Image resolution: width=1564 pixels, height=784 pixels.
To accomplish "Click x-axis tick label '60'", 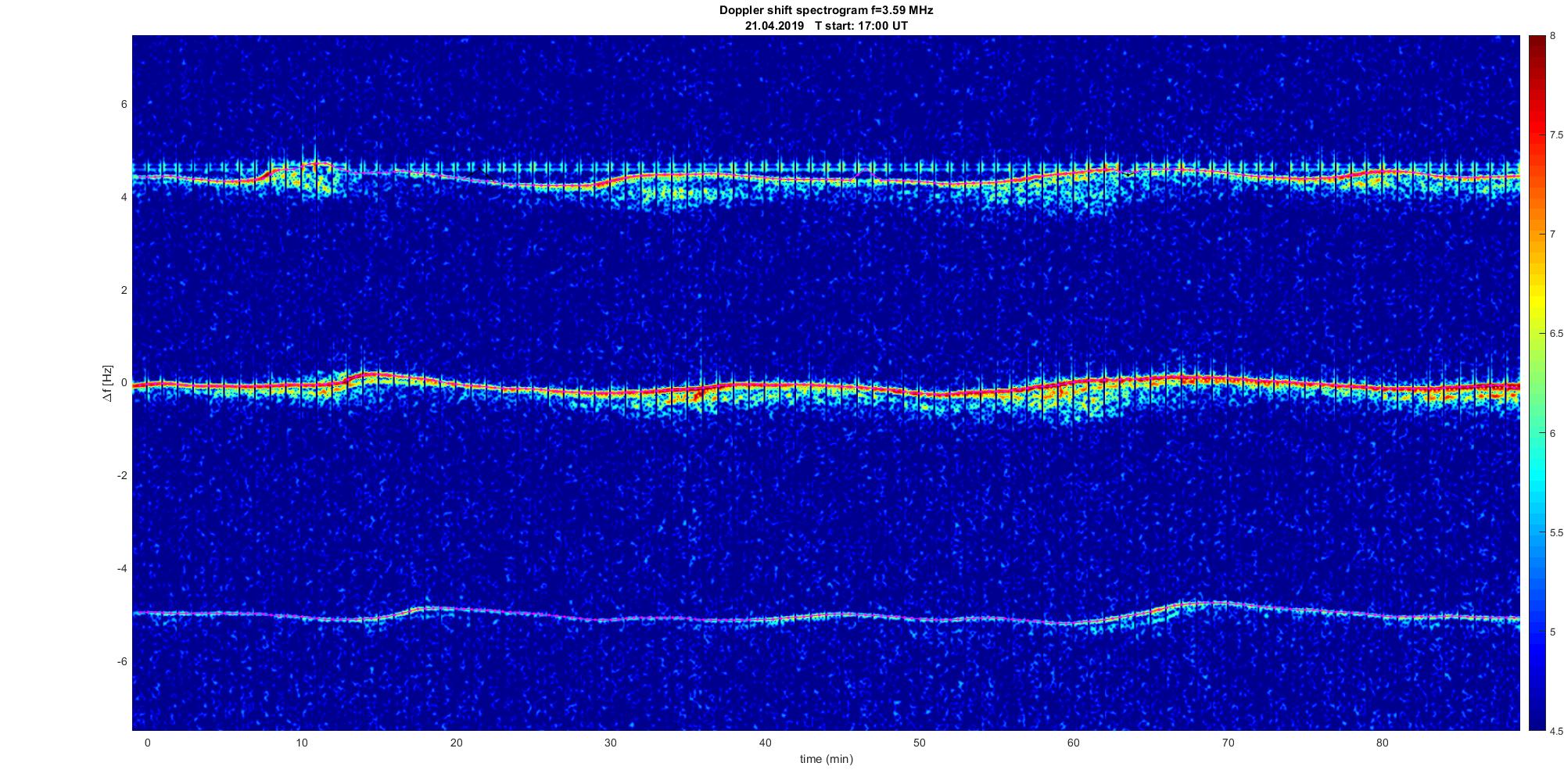I will [1074, 743].
